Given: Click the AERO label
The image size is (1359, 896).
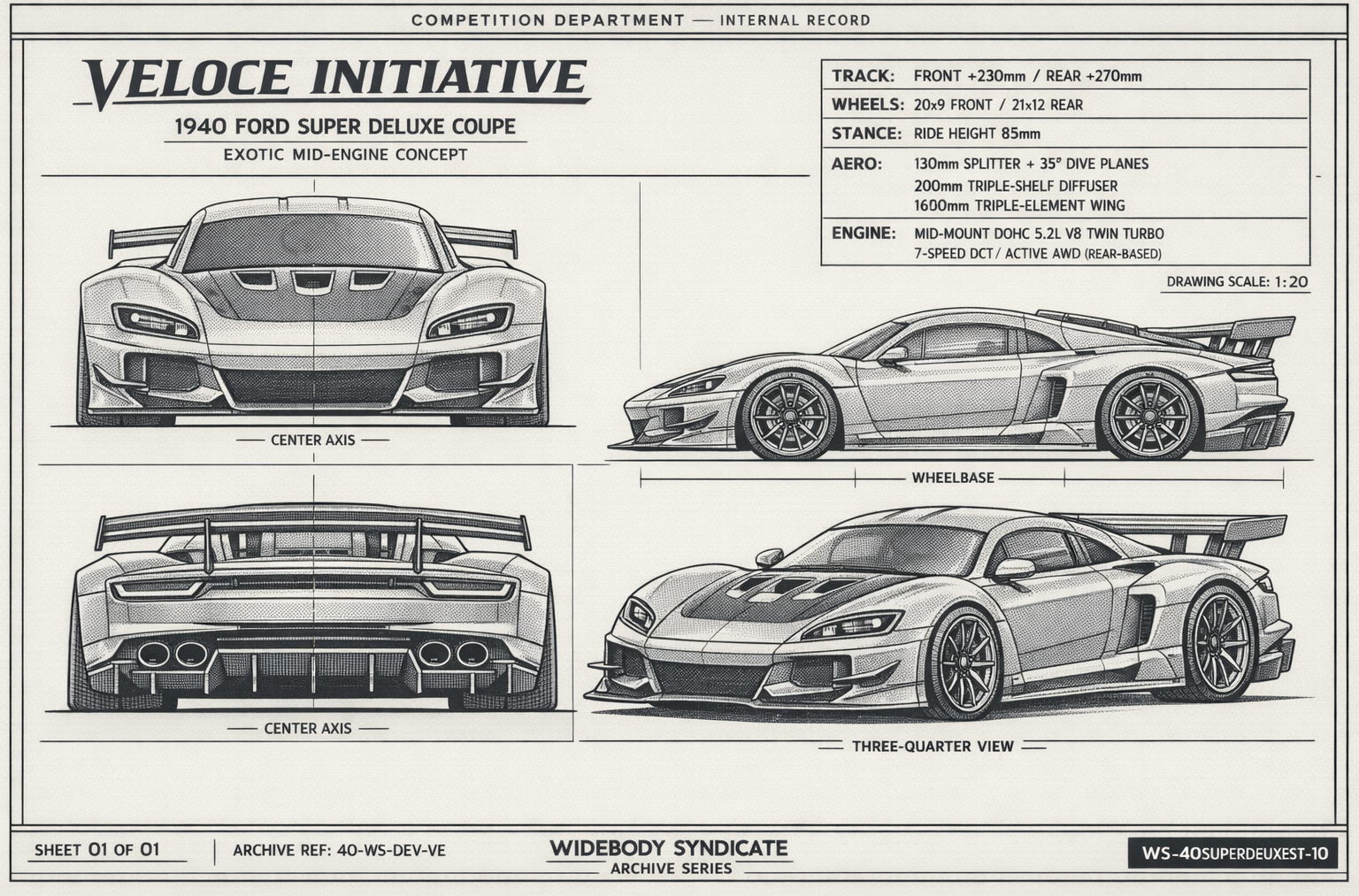Looking at the screenshot, I should pos(856,164).
